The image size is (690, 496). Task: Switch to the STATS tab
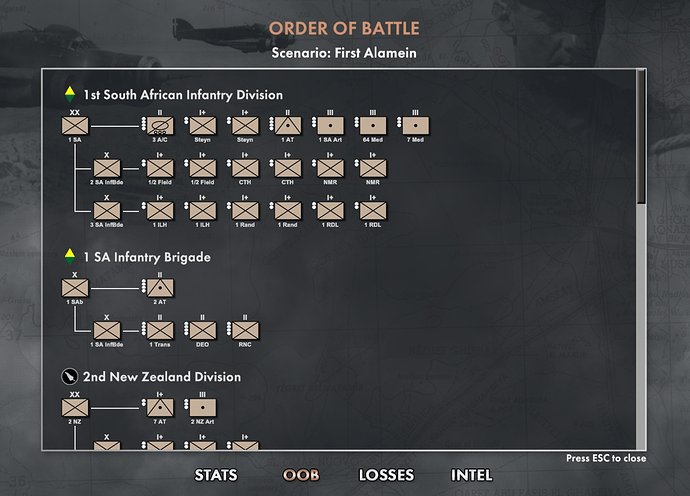(216, 476)
